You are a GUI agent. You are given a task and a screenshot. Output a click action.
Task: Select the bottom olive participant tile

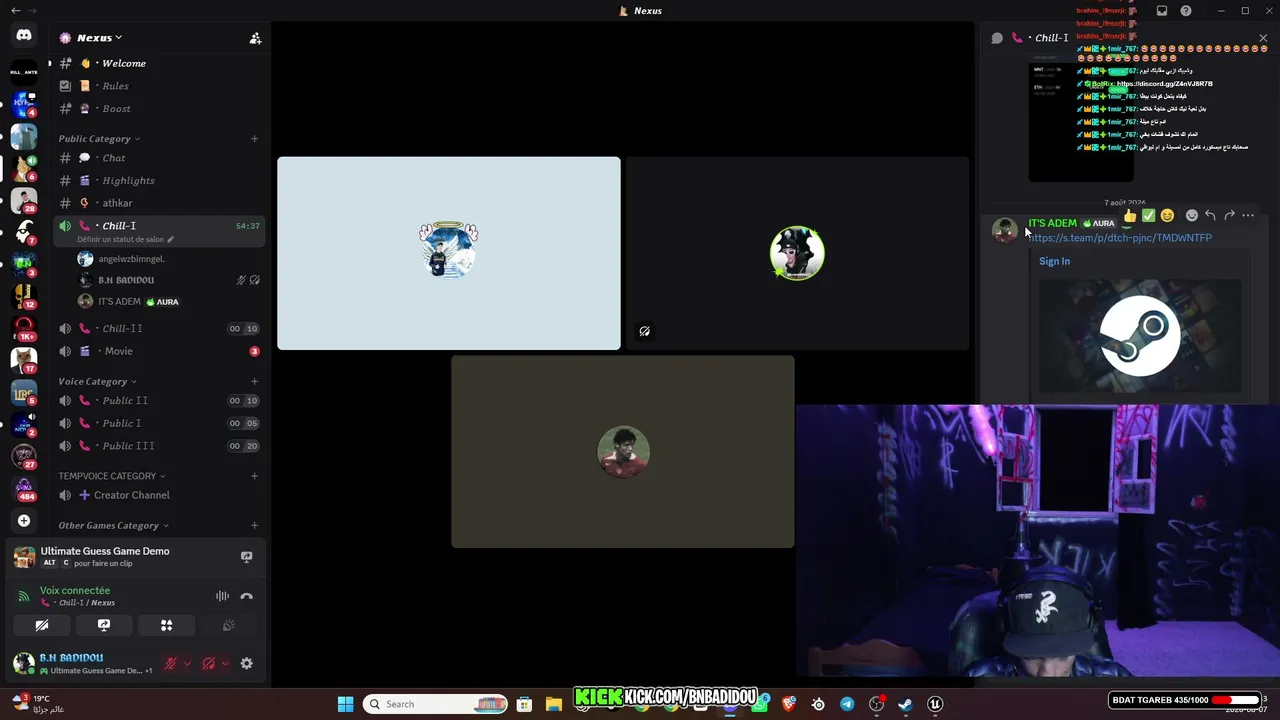(623, 451)
